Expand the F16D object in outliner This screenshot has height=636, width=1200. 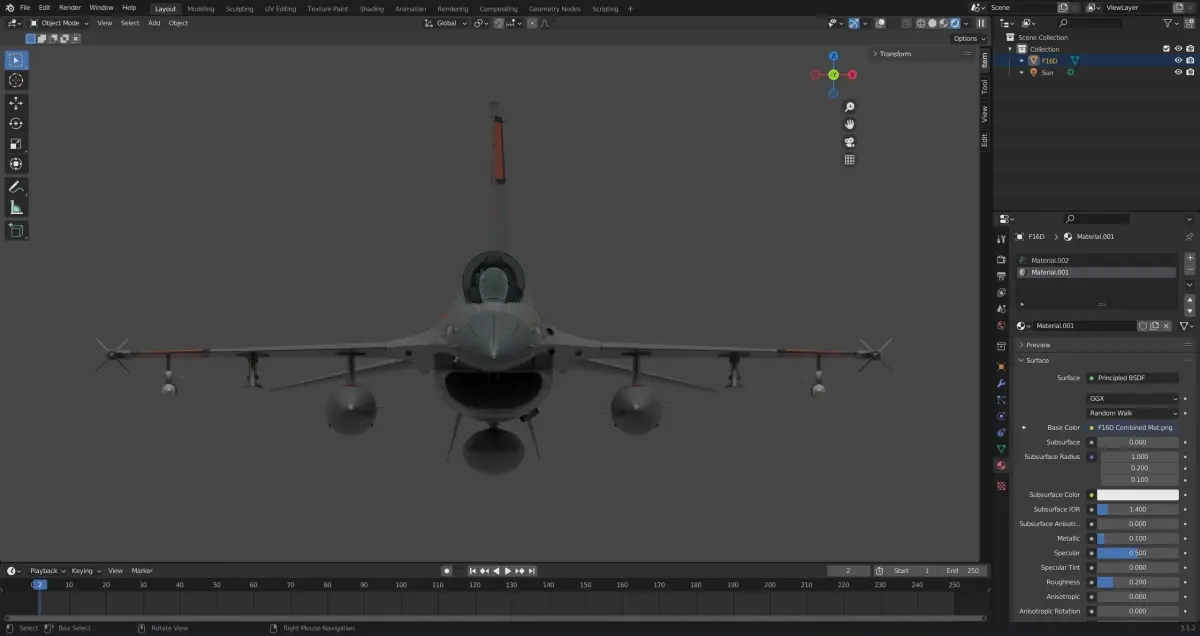coord(1022,60)
